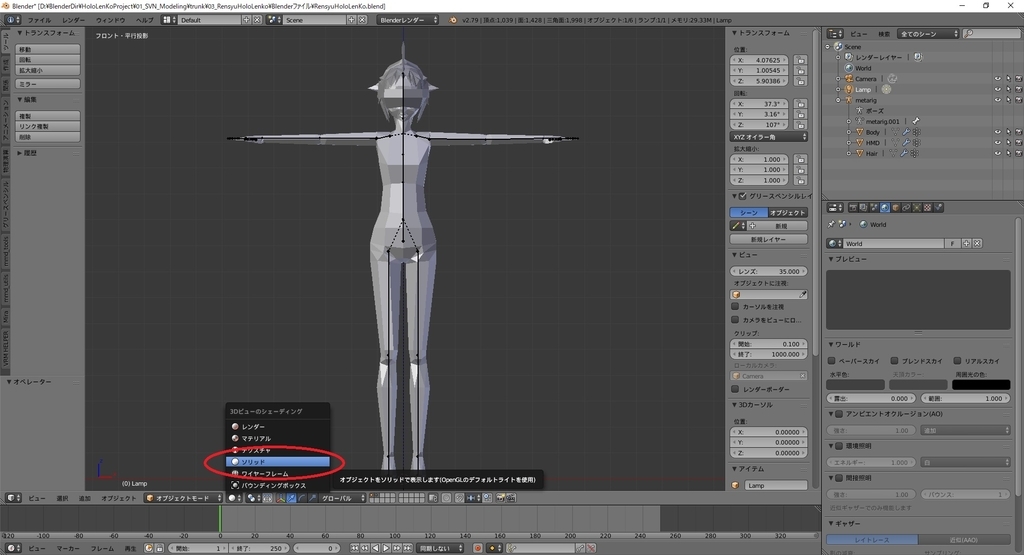The height and width of the screenshot is (555, 1024).
Task: Choose ワイヤーフレーム shading option
Action: [264, 473]
